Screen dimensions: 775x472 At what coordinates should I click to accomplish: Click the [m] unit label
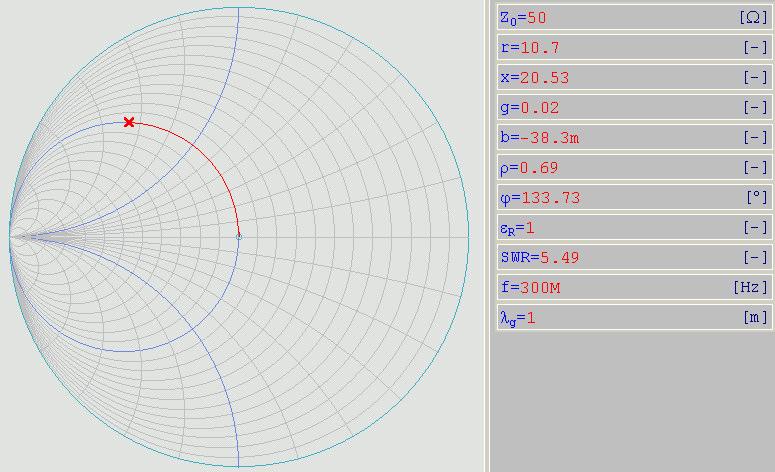(756, 317)
